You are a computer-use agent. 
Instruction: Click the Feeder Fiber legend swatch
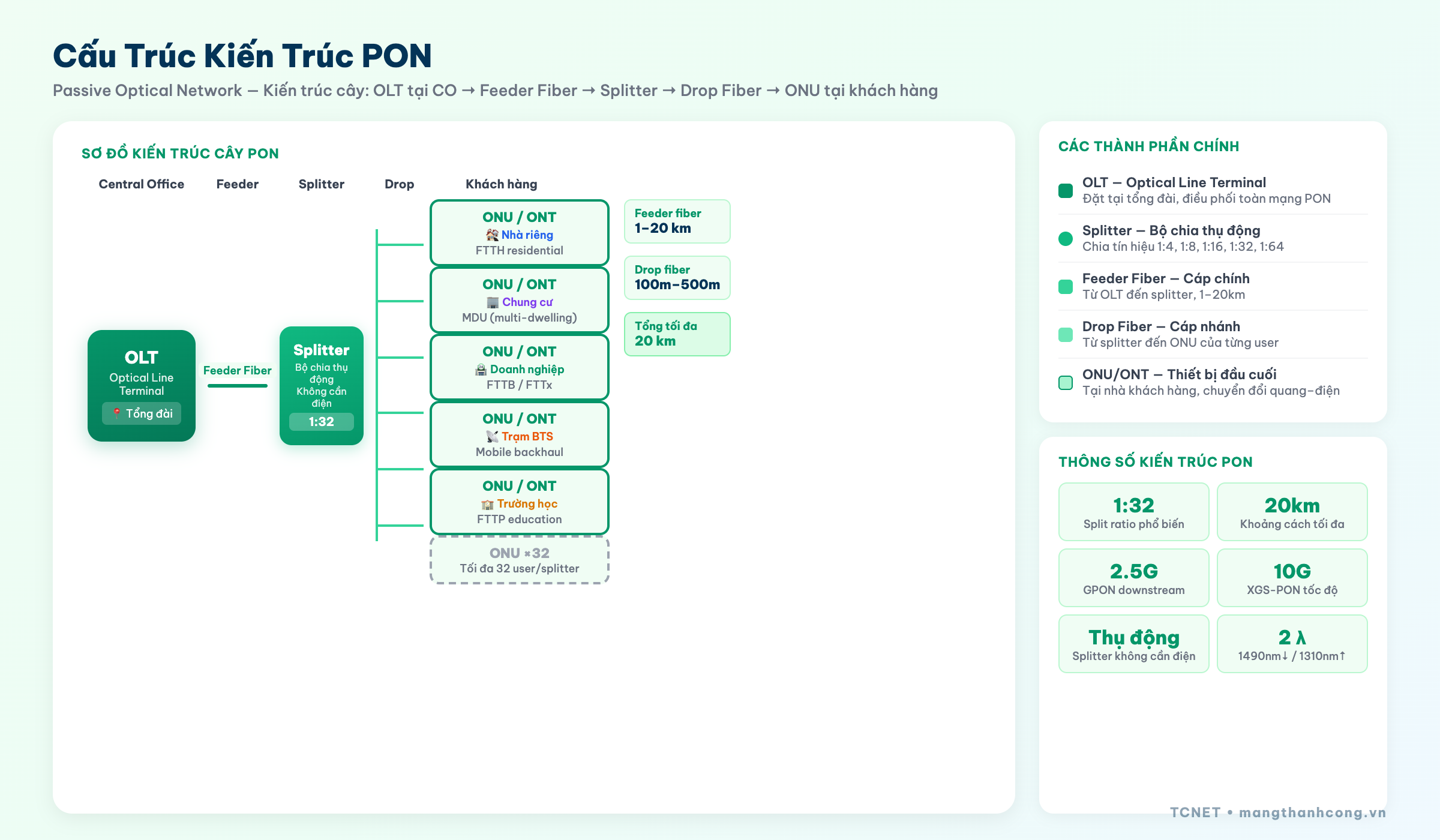click(1066, 286)
